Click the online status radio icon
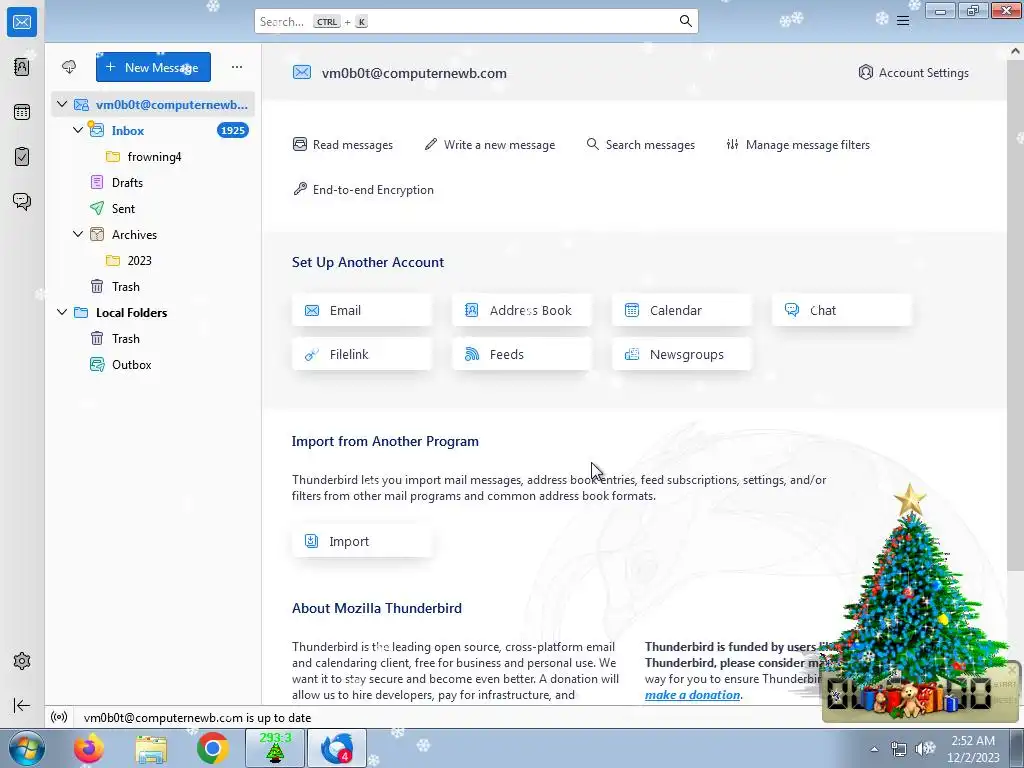The image size is (1024, 768). 59,718
